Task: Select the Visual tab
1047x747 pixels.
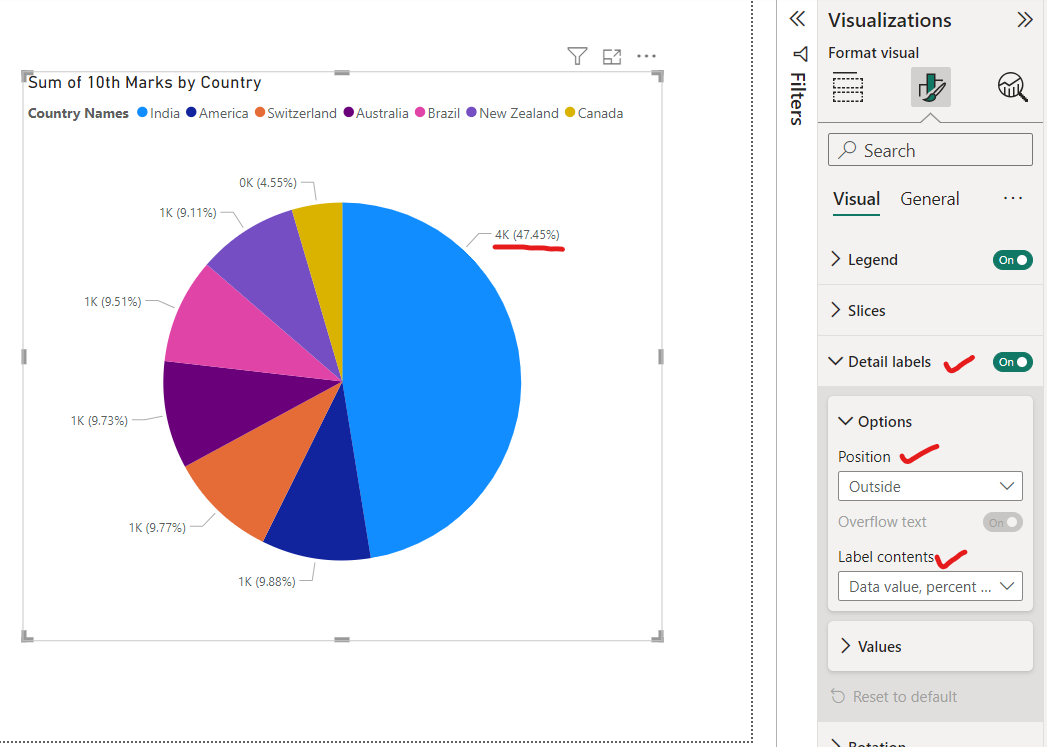Action: tap(856, 199)
